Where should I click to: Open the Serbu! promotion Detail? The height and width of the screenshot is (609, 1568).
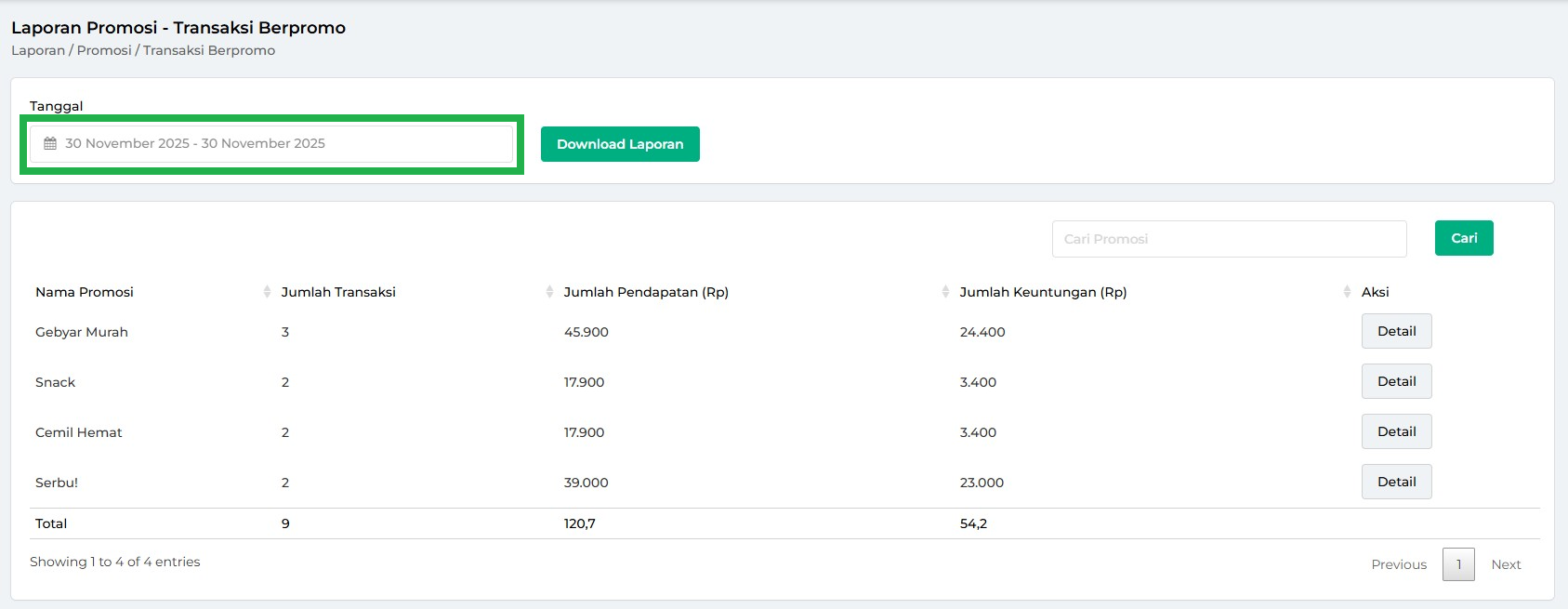pos(1396,482)
